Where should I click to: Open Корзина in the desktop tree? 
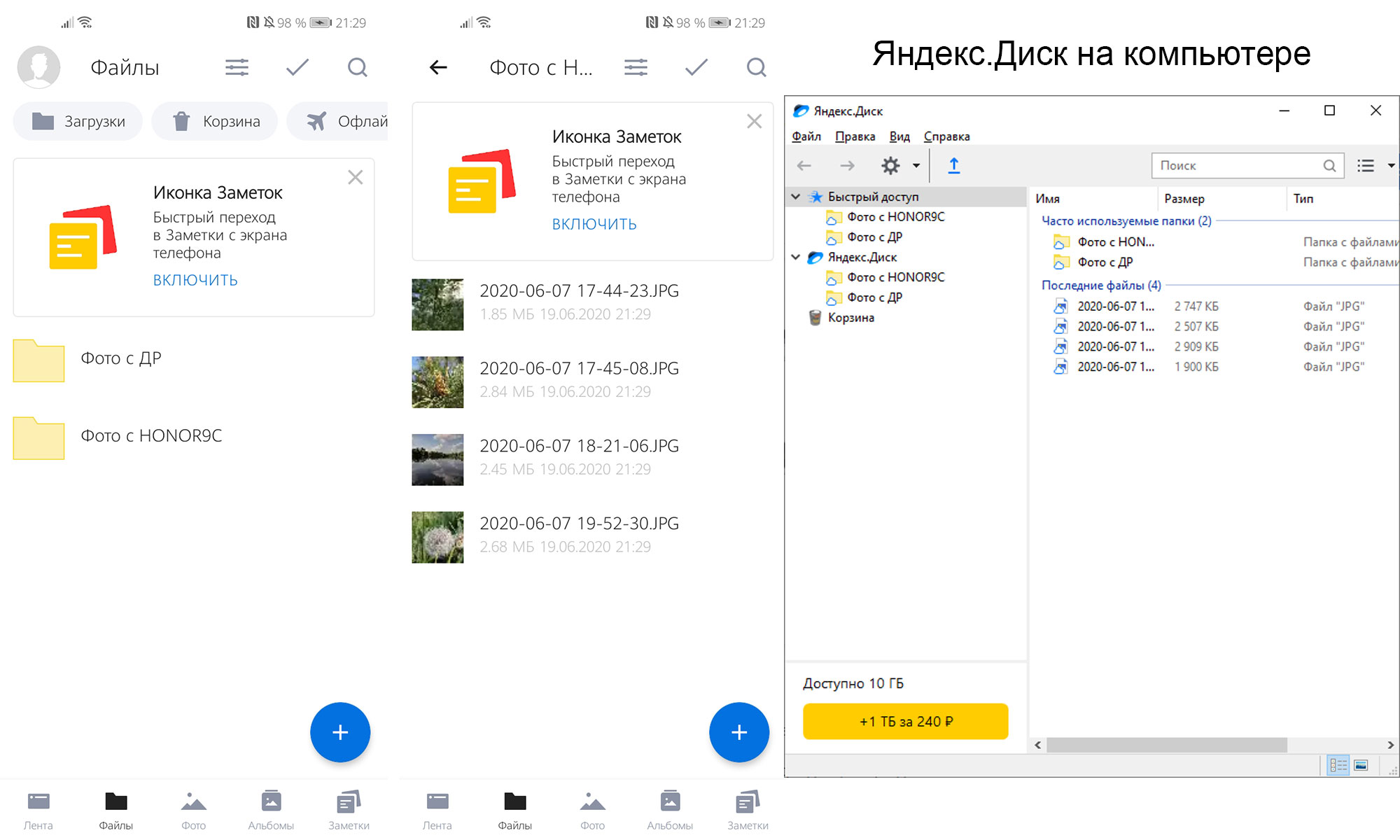coord(841,318)
